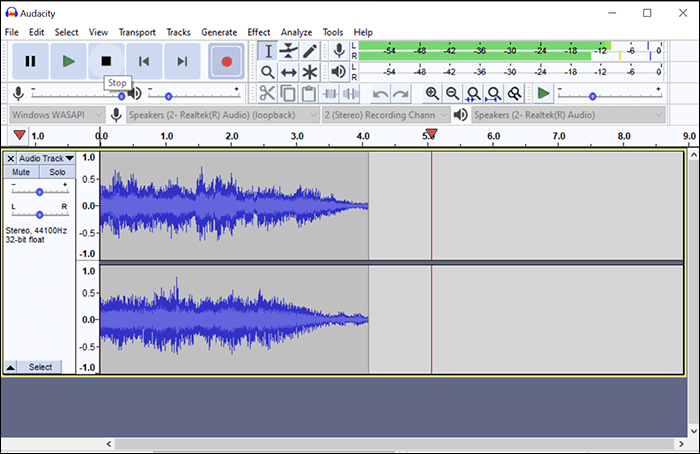This screenshot has height=454, width=700.
Task: Expand the recording channels dropdown
Action: (x=384, y=114)
